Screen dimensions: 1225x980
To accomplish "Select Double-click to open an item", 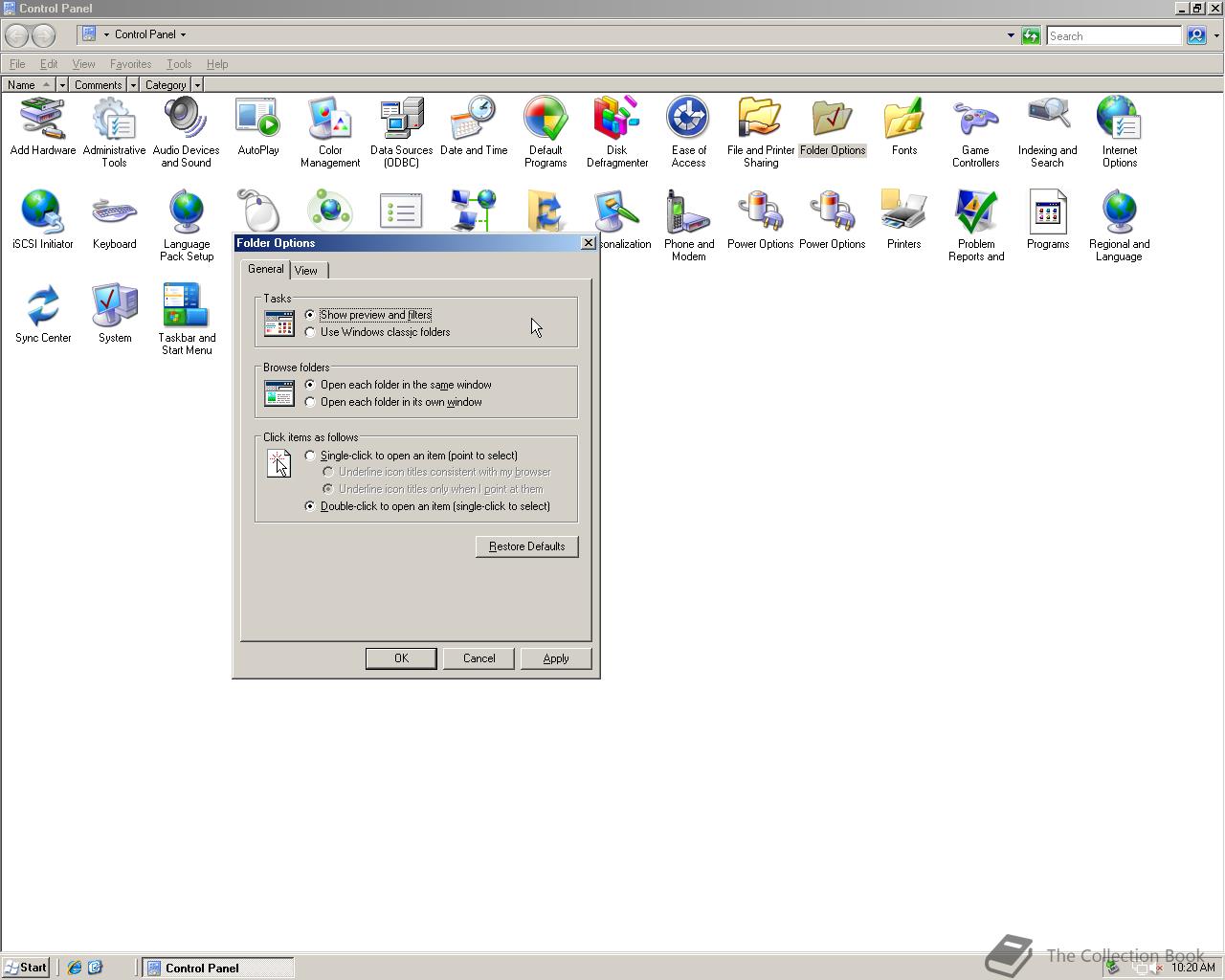I will click(x=428, y=506).
